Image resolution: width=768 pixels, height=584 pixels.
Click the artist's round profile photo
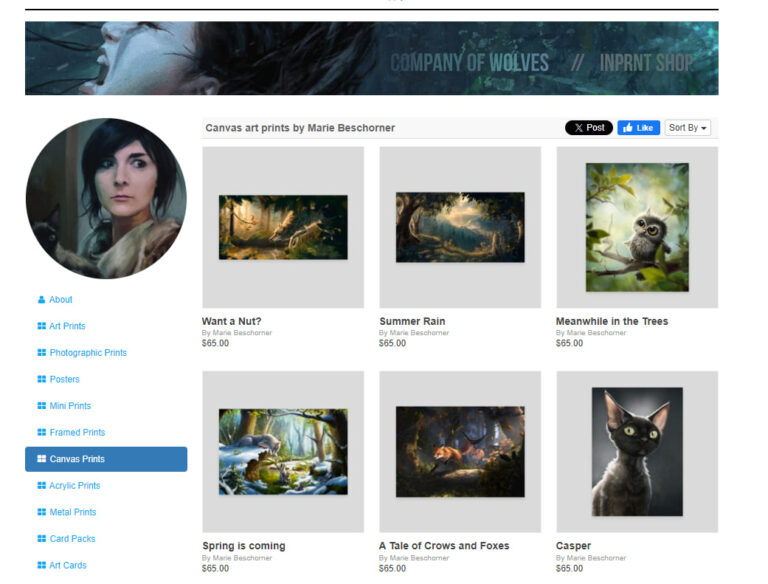point(106,198)
